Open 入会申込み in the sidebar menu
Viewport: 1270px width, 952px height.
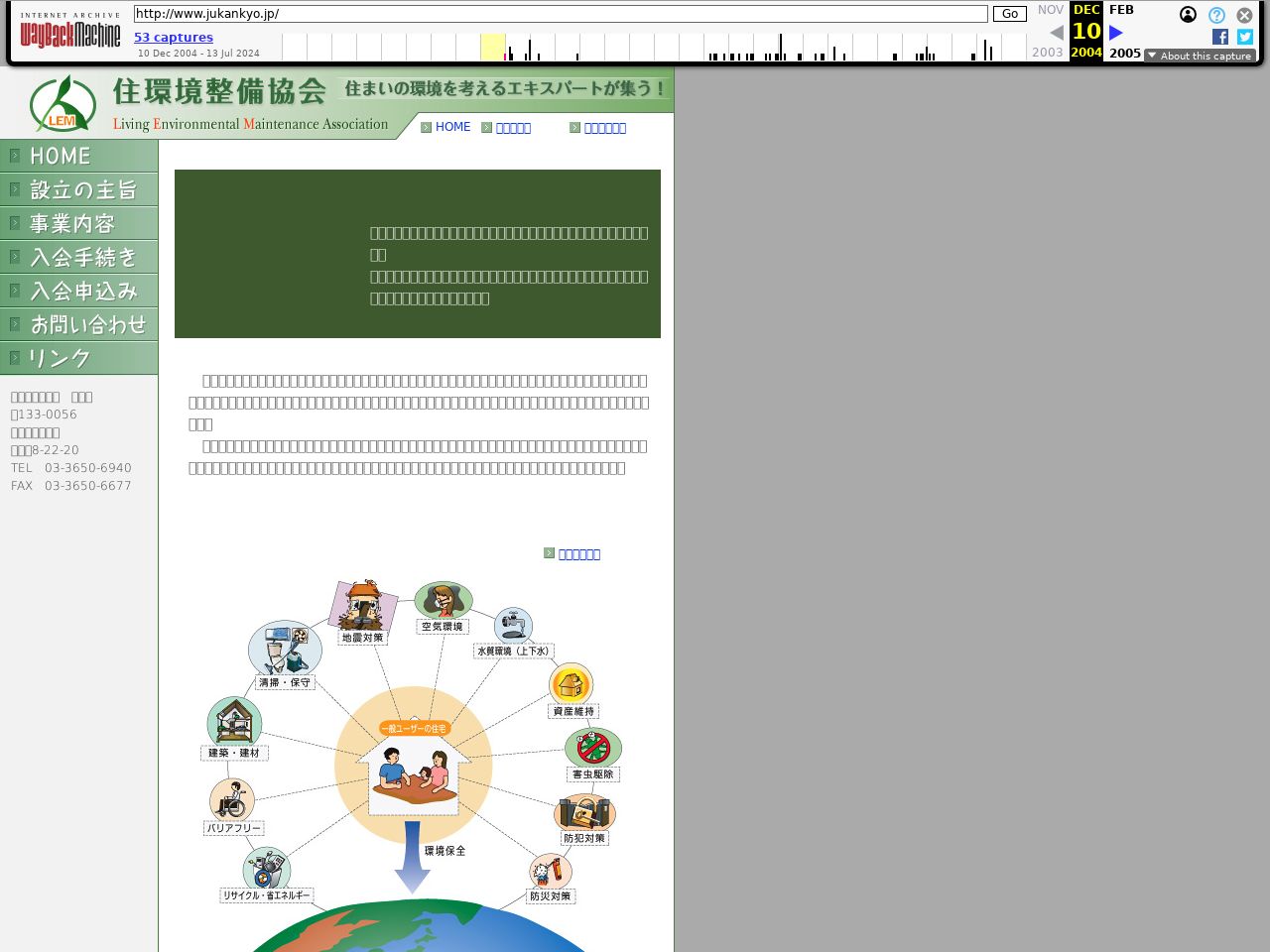(78, 291)
